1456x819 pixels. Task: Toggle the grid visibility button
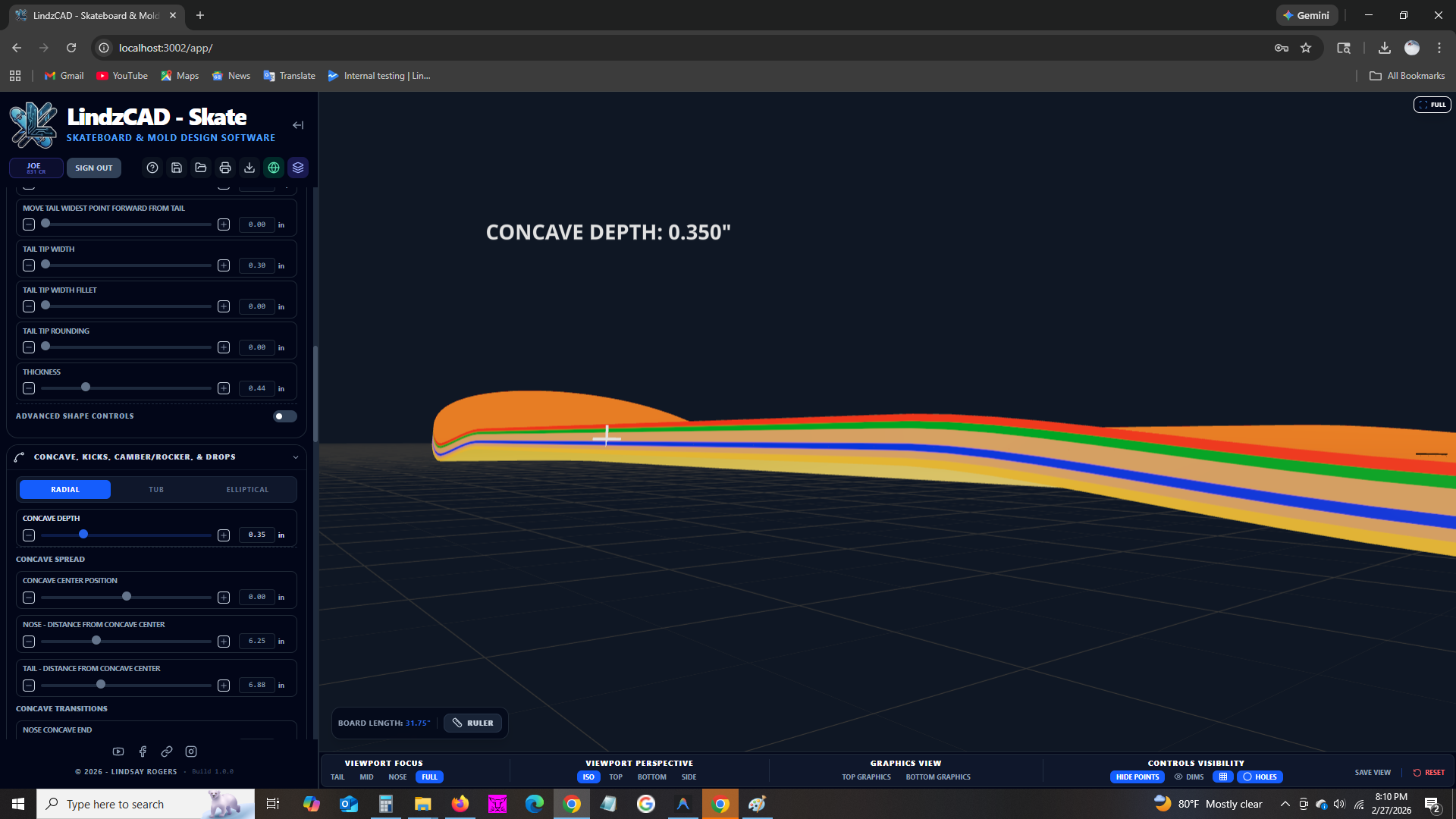pyautogui.click(x=1223, y=777)
